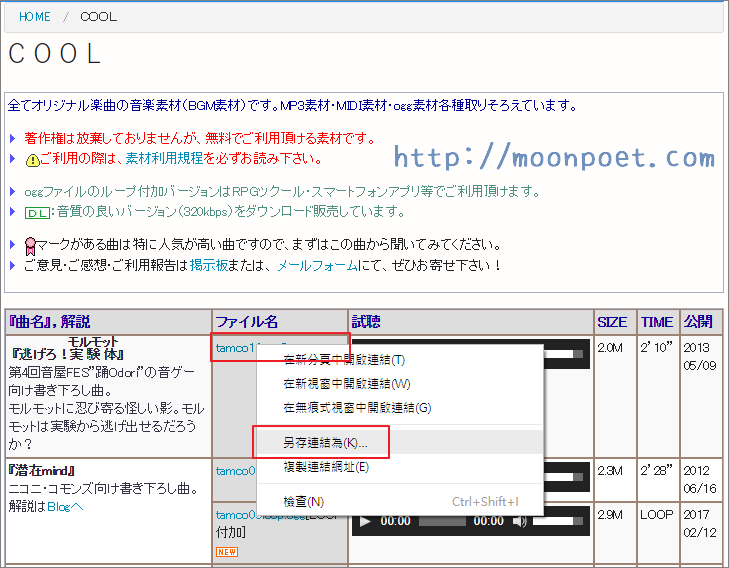Click the pink ribbon popularity icon
Viewport: 729px width, 568px height.
click(x=30, y=244)
